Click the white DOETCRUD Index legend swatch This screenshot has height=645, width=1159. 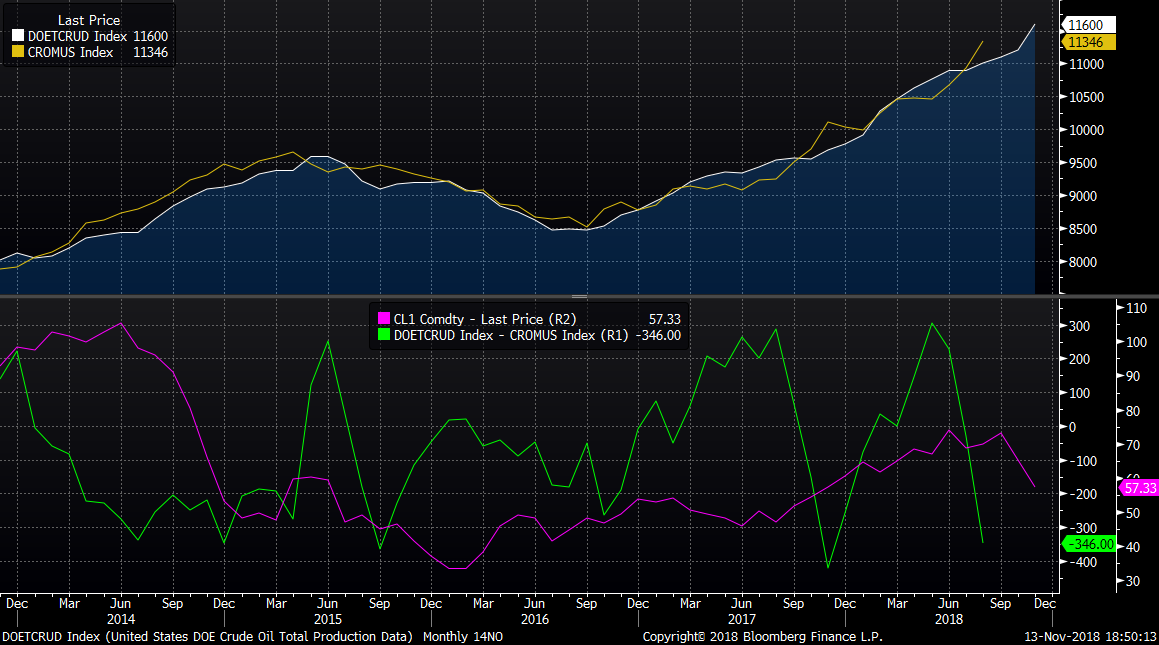tap(17, 36)
